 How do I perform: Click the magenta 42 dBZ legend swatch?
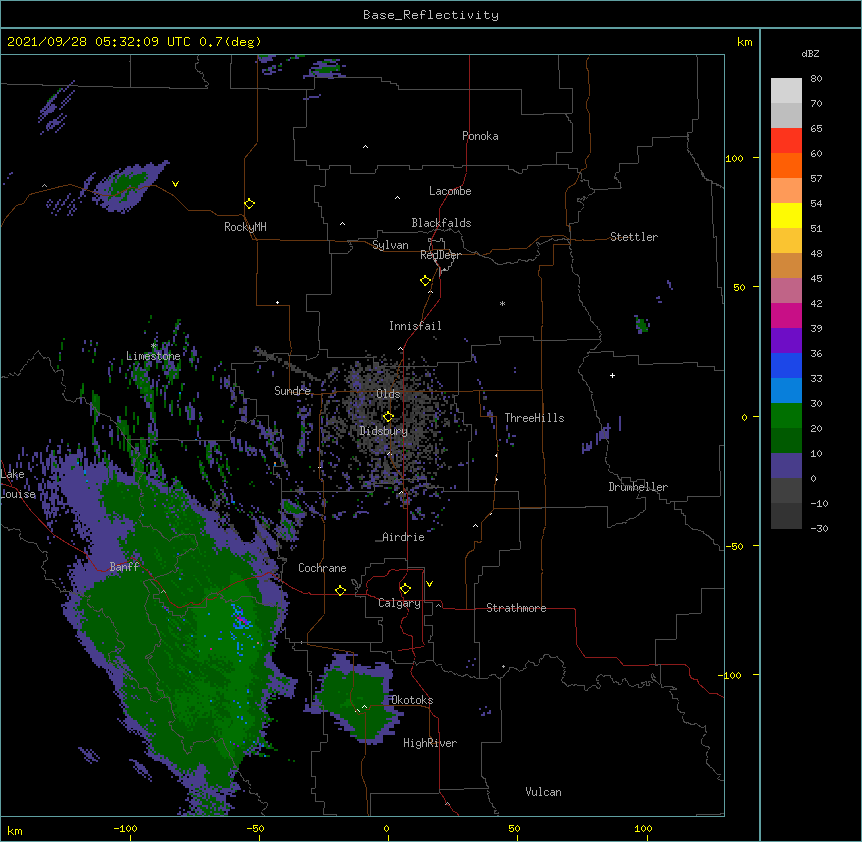click(786, 315)
